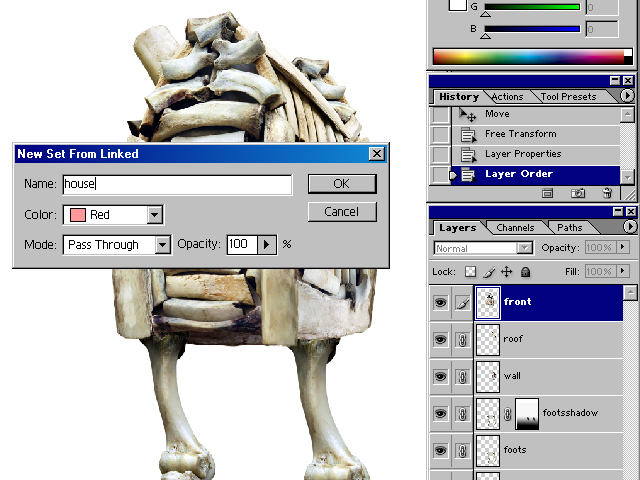Image resolution: width=640 pixels, height=480 pixels.
Task: Click the lock transparent pixels icon
Action: point(471,271)
